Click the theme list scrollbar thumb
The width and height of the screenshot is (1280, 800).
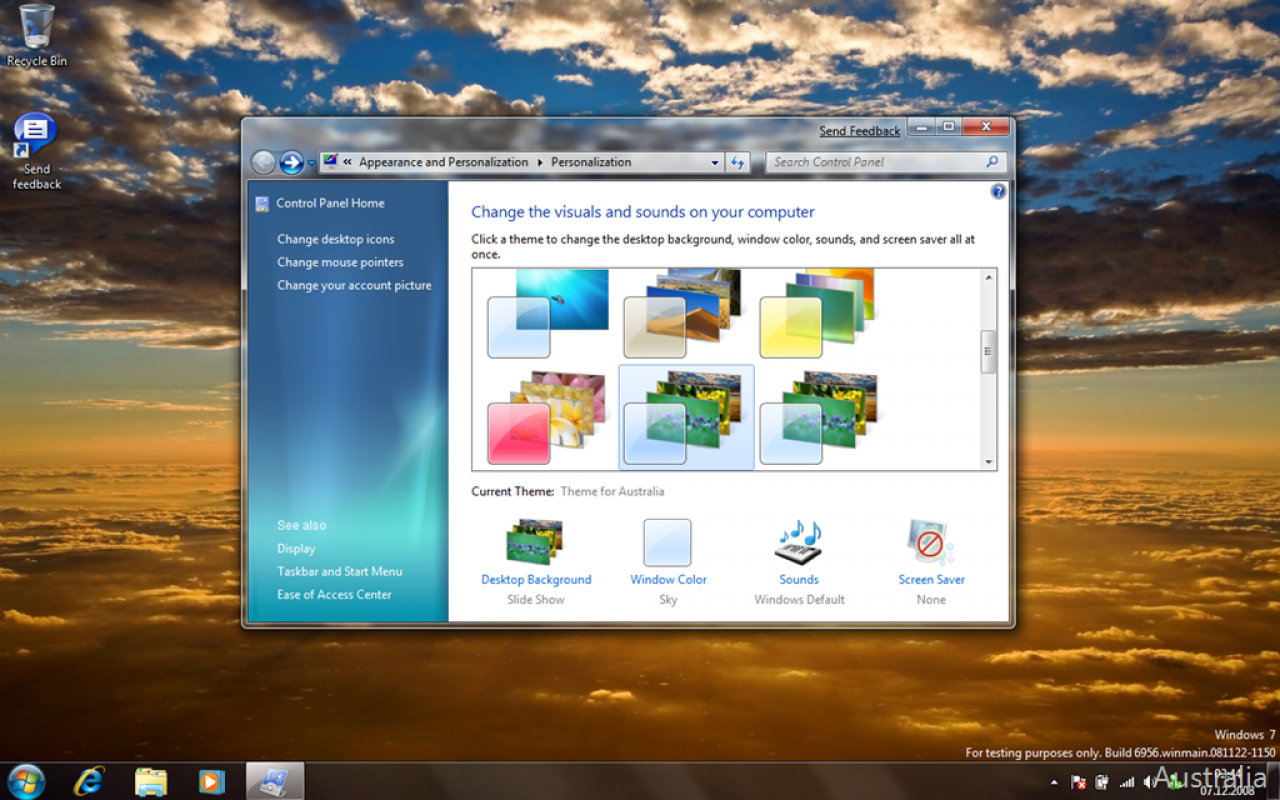click(988, 351)
